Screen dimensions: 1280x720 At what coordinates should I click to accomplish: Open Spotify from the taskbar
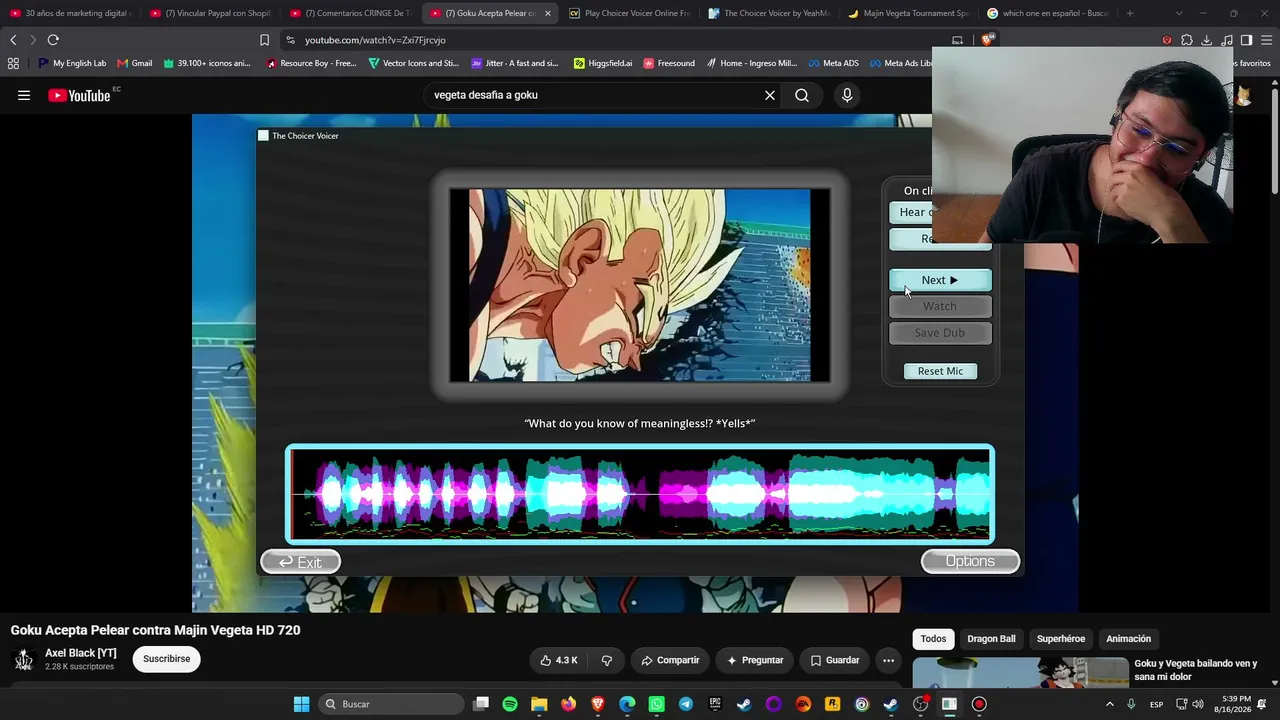click(510, 704)
